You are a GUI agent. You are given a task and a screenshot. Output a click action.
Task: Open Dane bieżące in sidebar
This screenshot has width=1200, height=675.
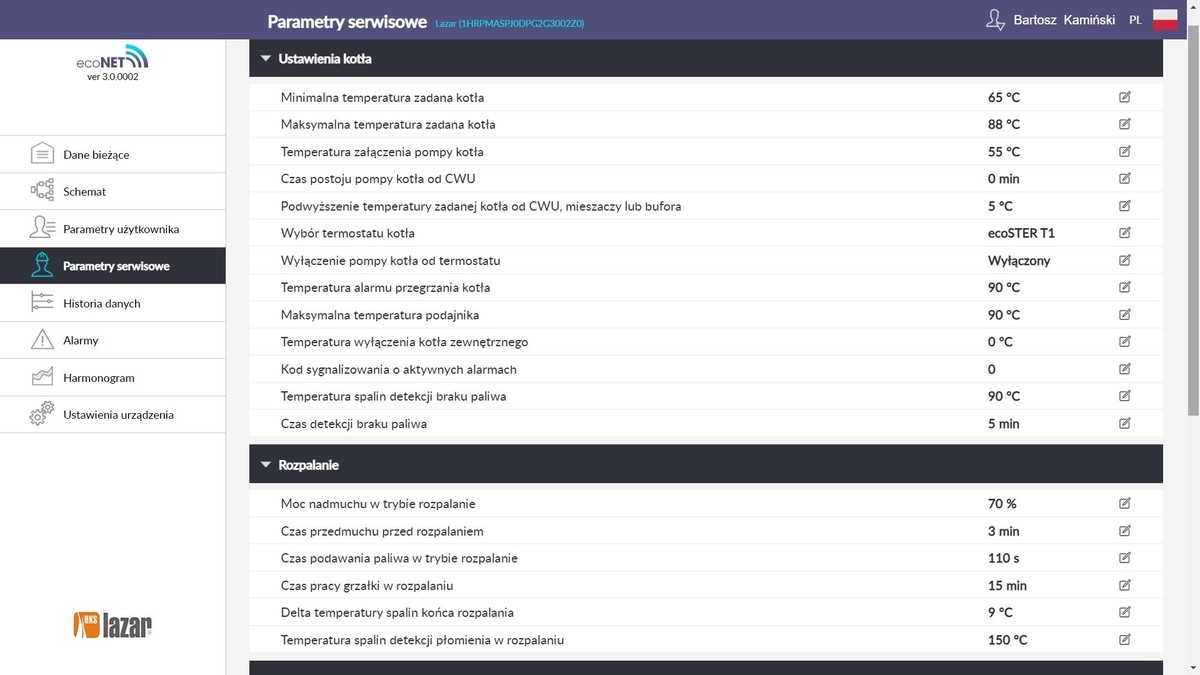pyautogui.click(x=96, y=155)
